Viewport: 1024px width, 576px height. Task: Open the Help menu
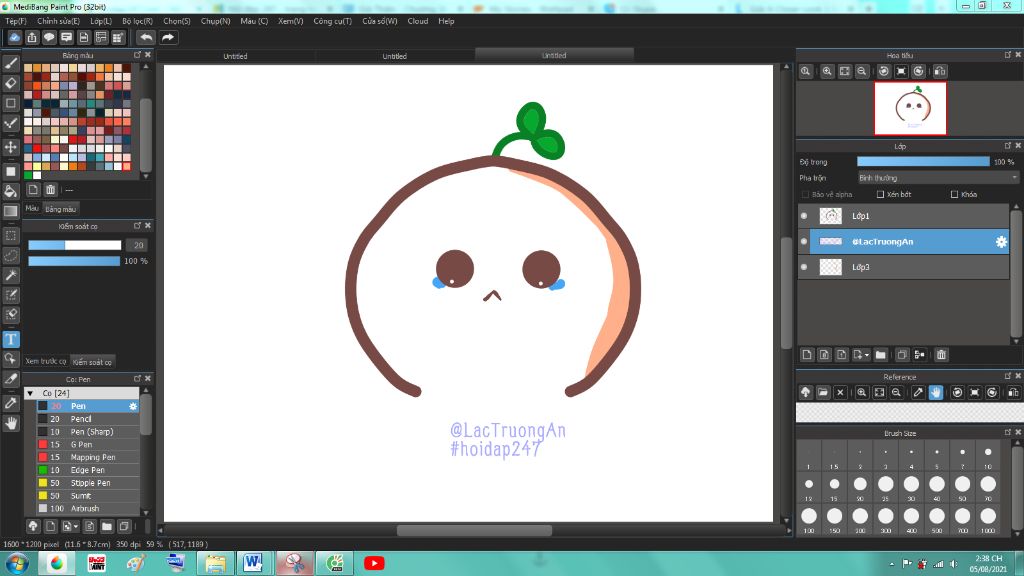pyautogui.click(x=446, y=21)
